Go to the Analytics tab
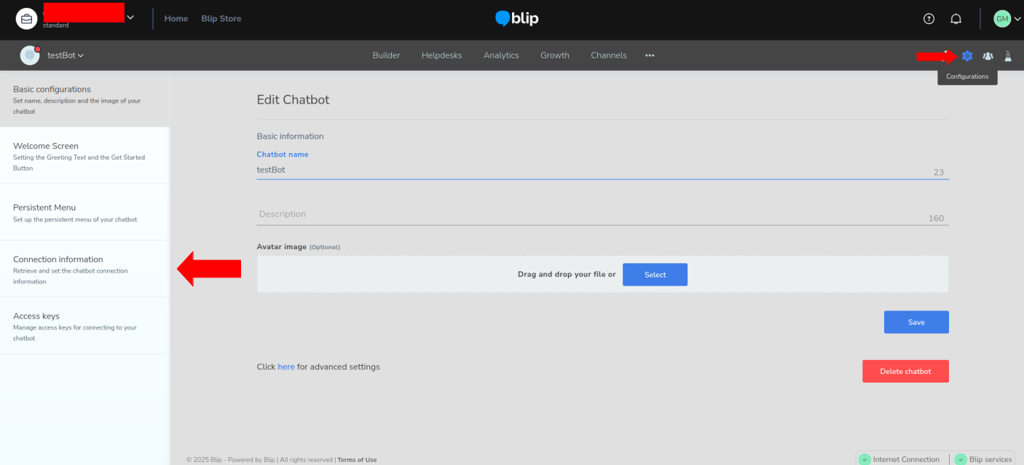The height and width of the screenshot is (465, 1024). 501,56
